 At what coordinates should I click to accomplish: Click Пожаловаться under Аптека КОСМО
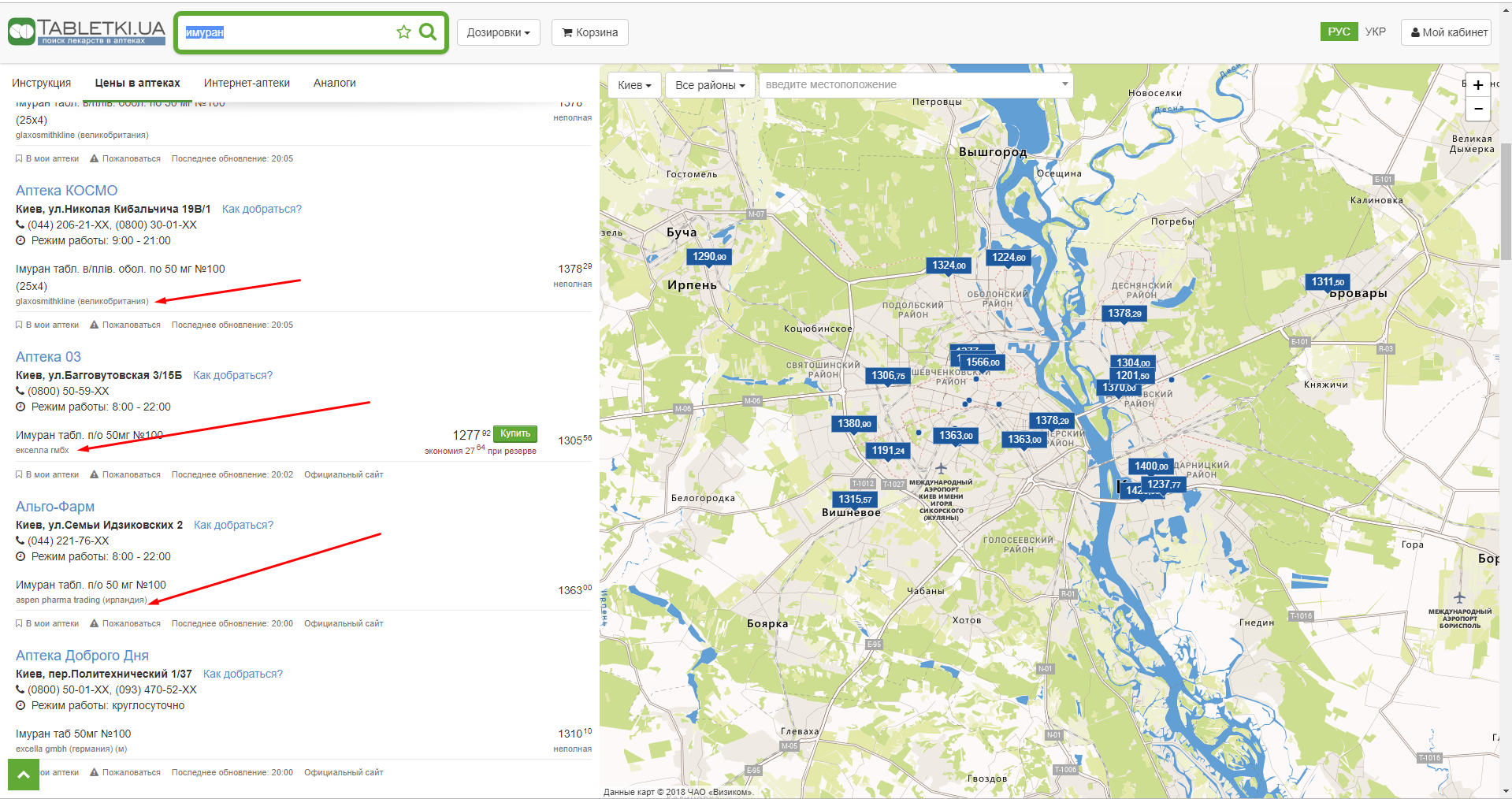click(125, 325)
